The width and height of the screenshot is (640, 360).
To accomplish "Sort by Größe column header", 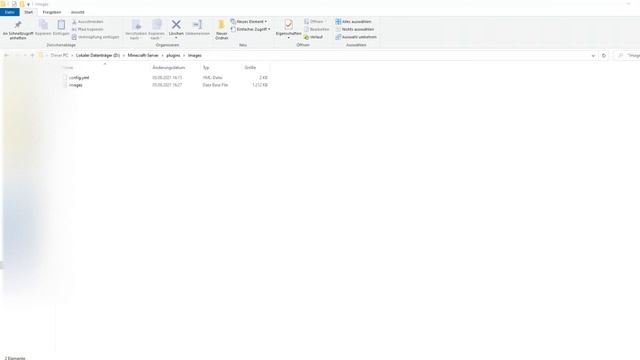I will 250,68.
